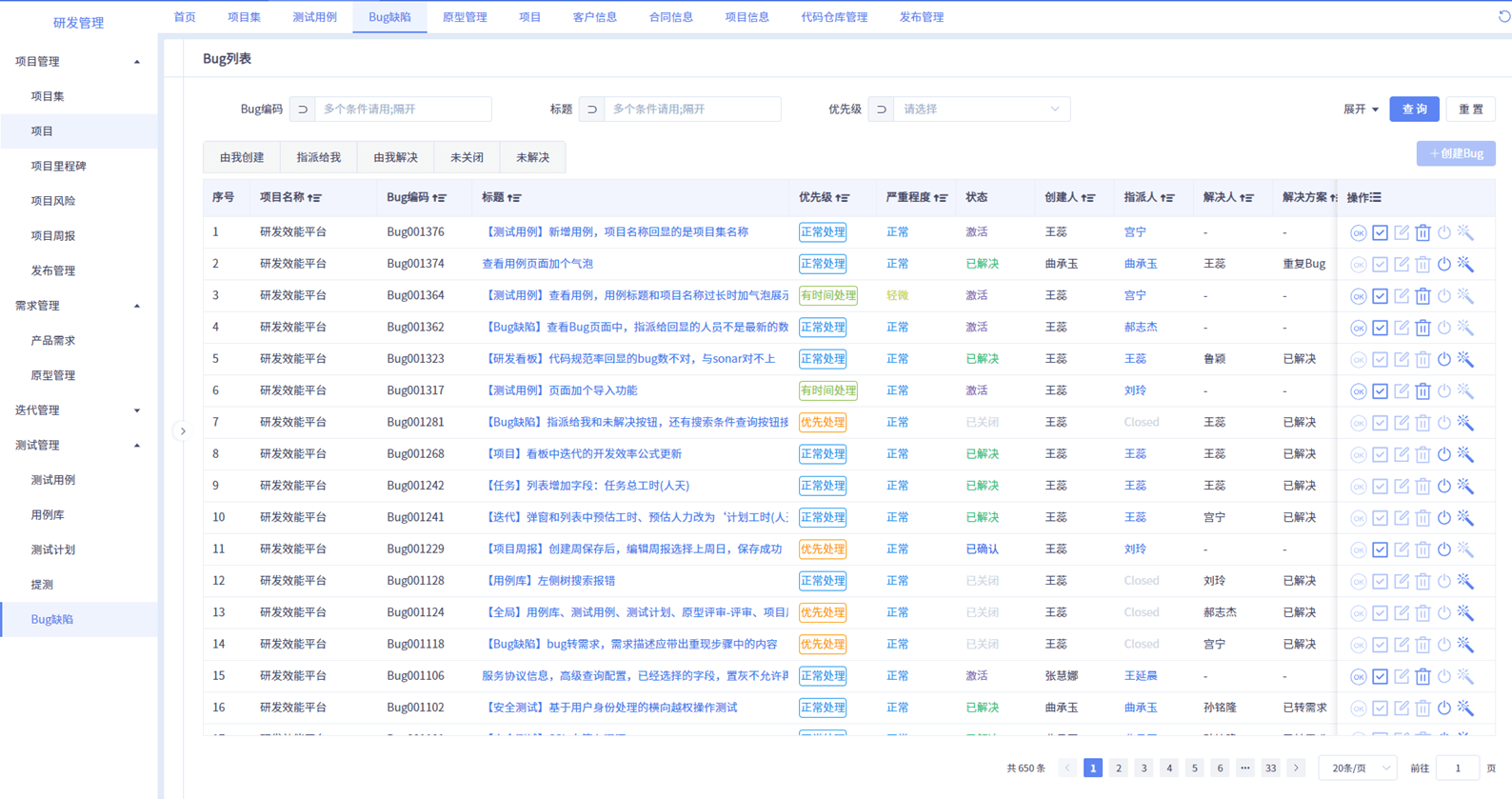Click the magic wand icon for Bug001323
The image size is (1512, 799).
pyautogui.click(x=1465, y=359)
